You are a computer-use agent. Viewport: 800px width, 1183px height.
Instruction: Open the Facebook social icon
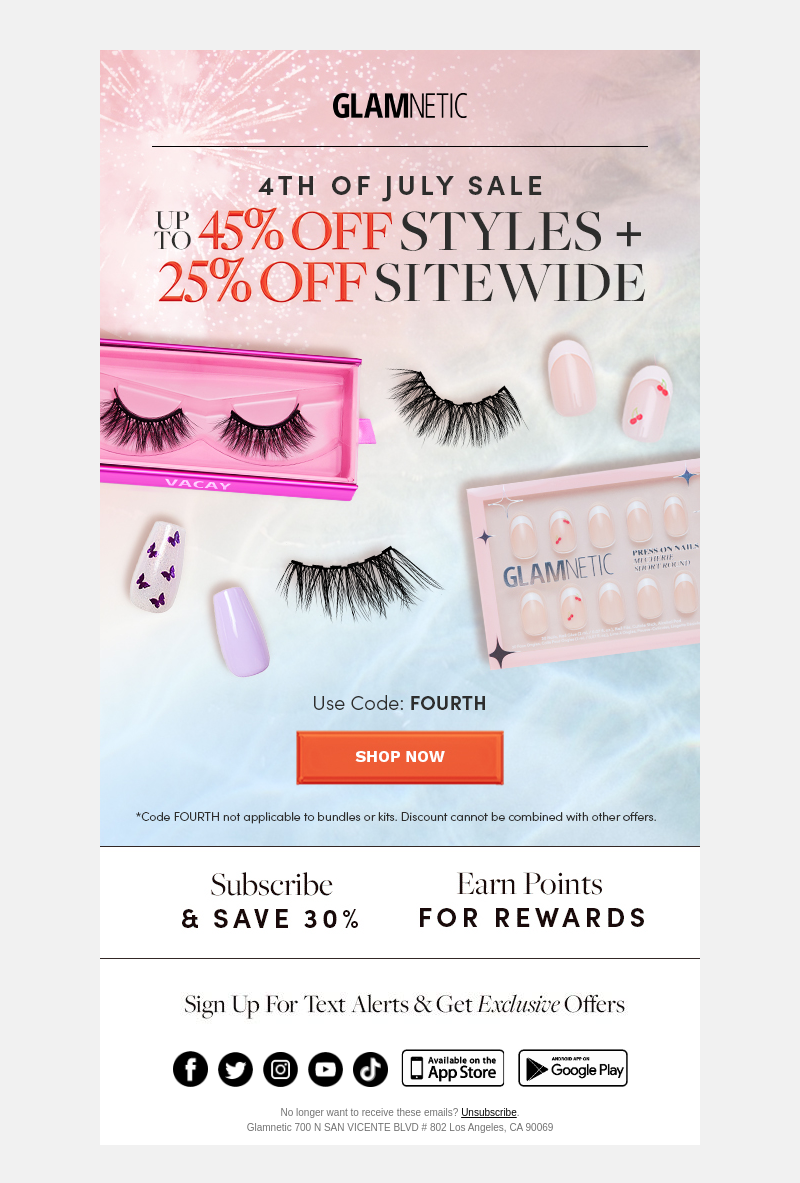click(x=190, y=1069)
